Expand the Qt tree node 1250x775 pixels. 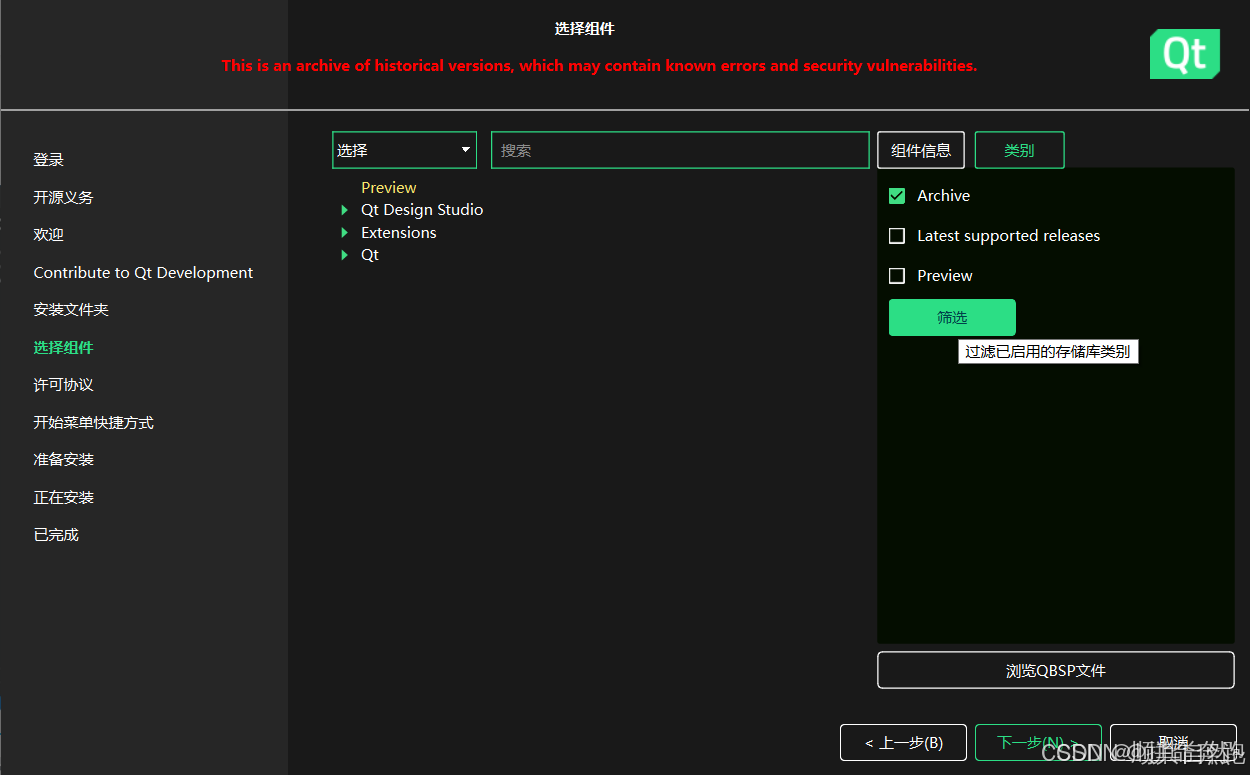point(344,254)
